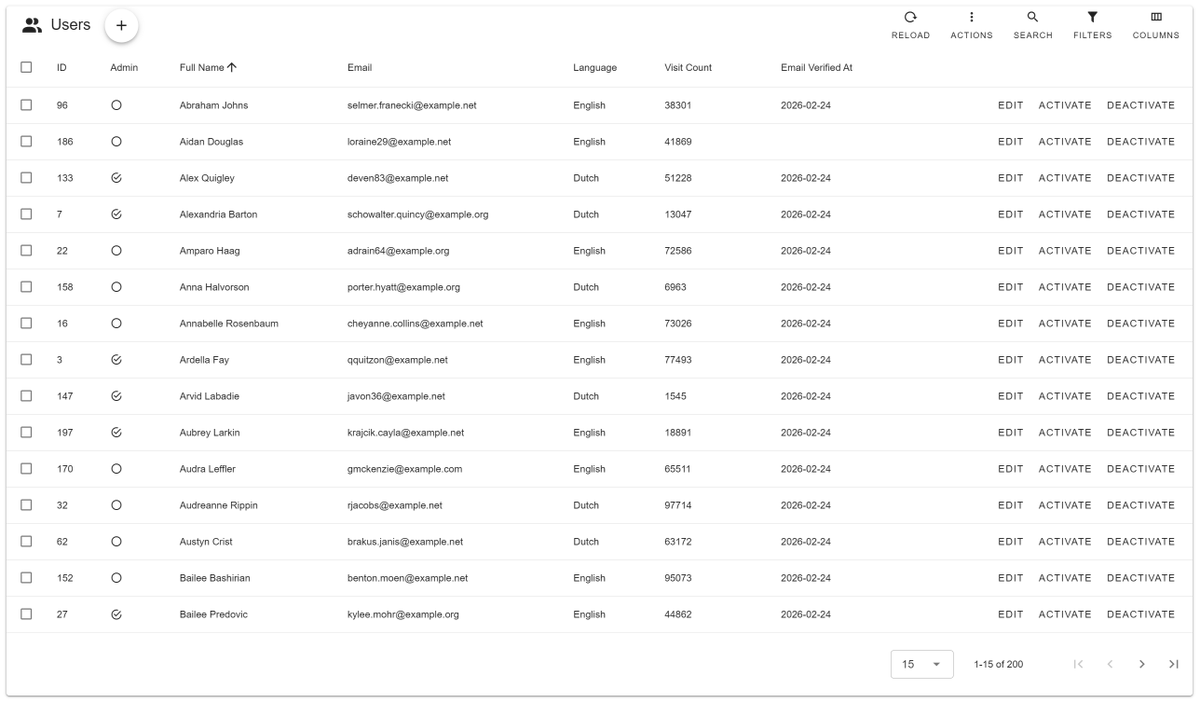
Task: Click the admin status icon for Alex Quigley
Action: click(x=116, y=178)
